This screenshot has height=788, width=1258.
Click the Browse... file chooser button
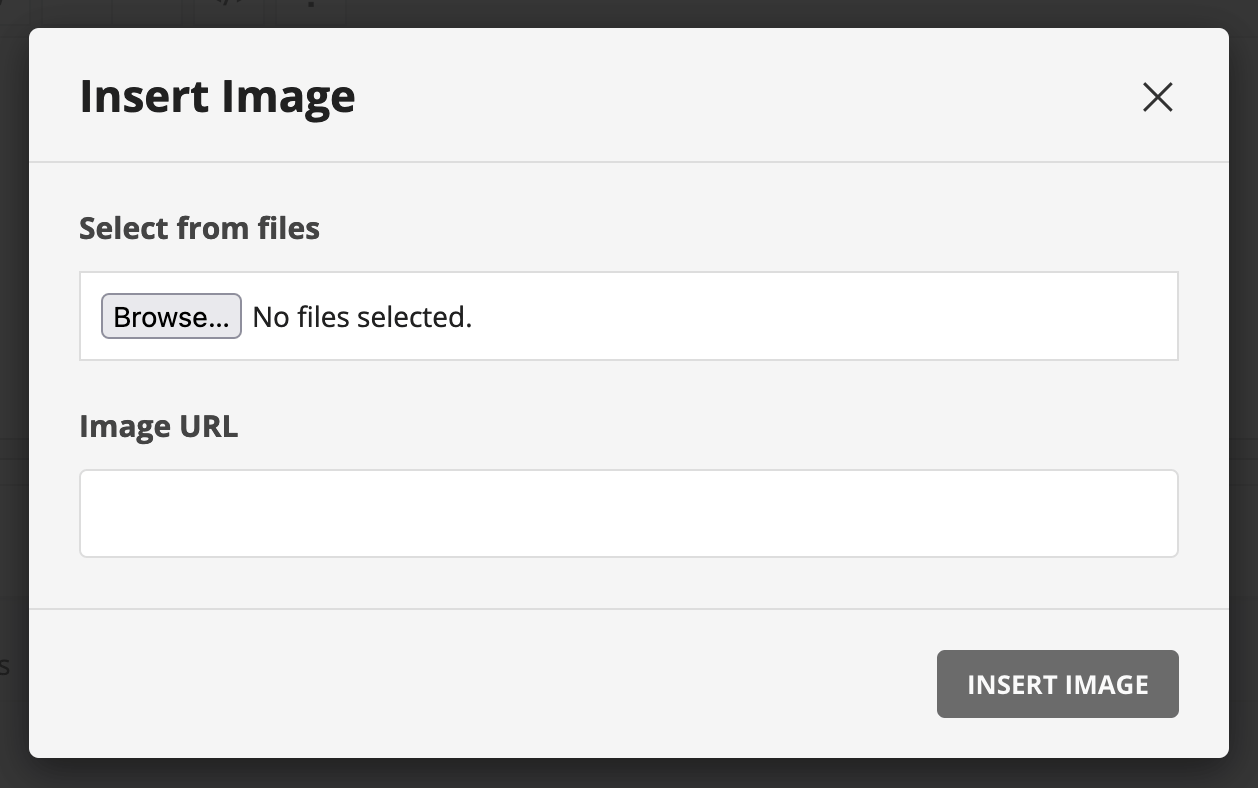tap(171, 316)
